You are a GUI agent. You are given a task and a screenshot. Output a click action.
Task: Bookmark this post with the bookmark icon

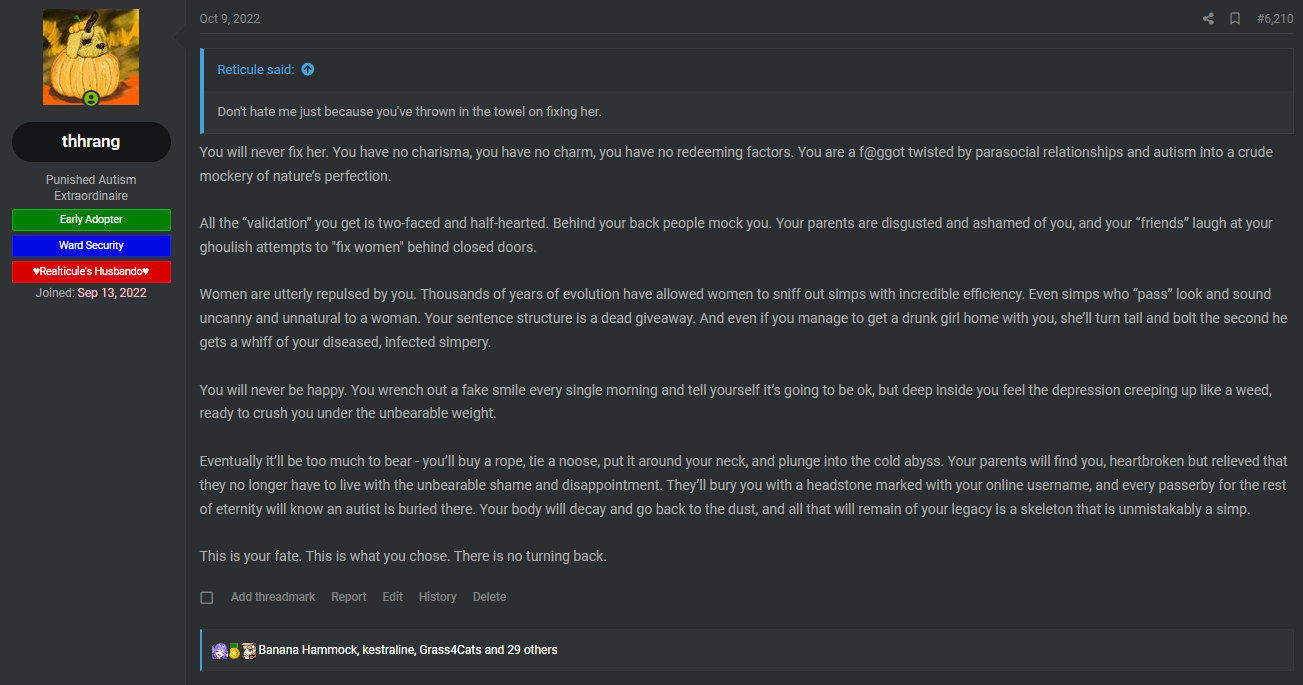[1235, 19]
